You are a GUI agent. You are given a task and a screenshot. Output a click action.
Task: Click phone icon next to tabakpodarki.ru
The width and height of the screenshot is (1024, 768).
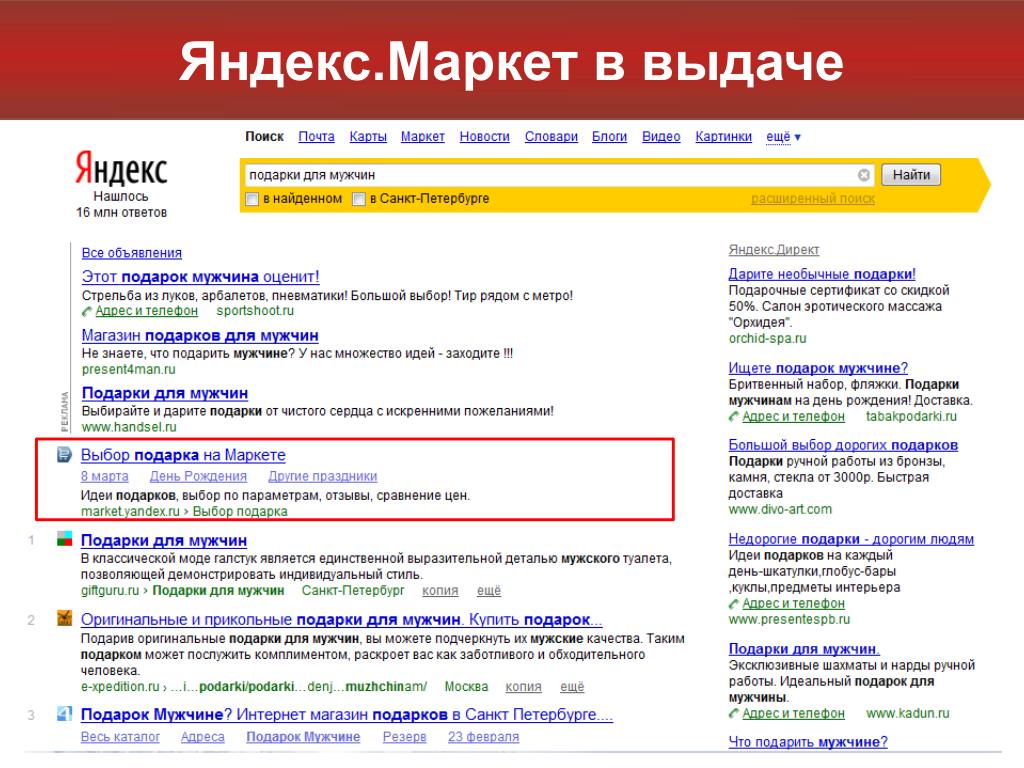tap(734, 417)
